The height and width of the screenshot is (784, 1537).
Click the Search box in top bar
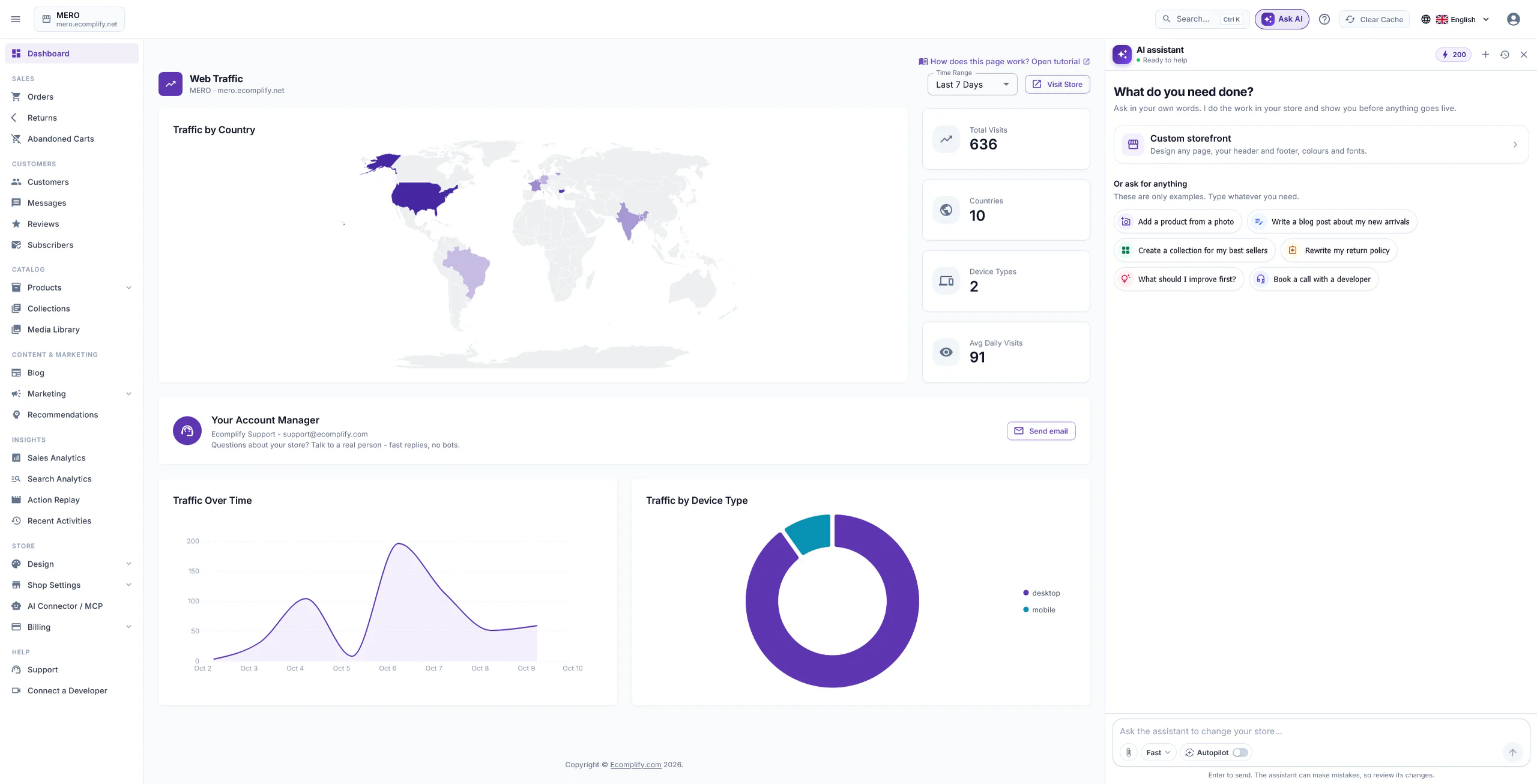tap(1202, 19)
